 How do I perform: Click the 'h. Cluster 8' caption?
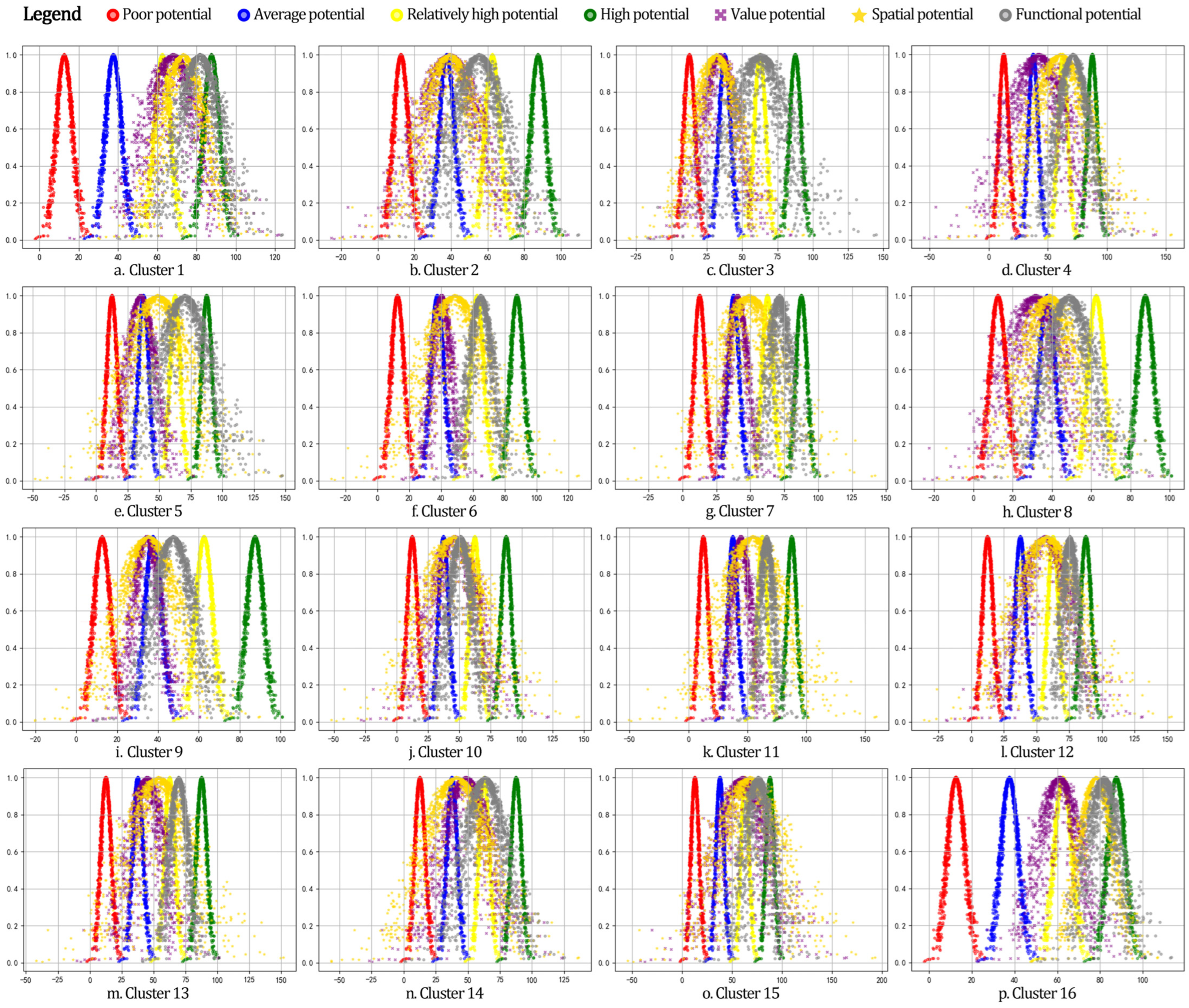(x=1037, y=512)
